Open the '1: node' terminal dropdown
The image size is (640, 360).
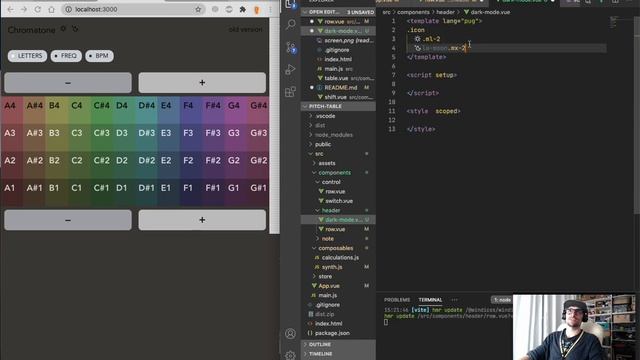(502, 300)
